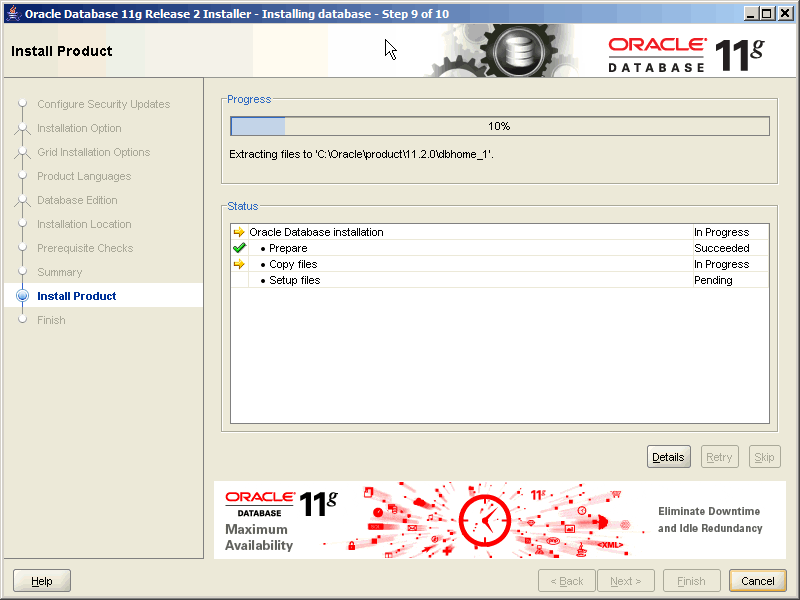Click the 10% progress bar
The width and height of the screenshot is (800, 600).
click(x=499, y=126)
